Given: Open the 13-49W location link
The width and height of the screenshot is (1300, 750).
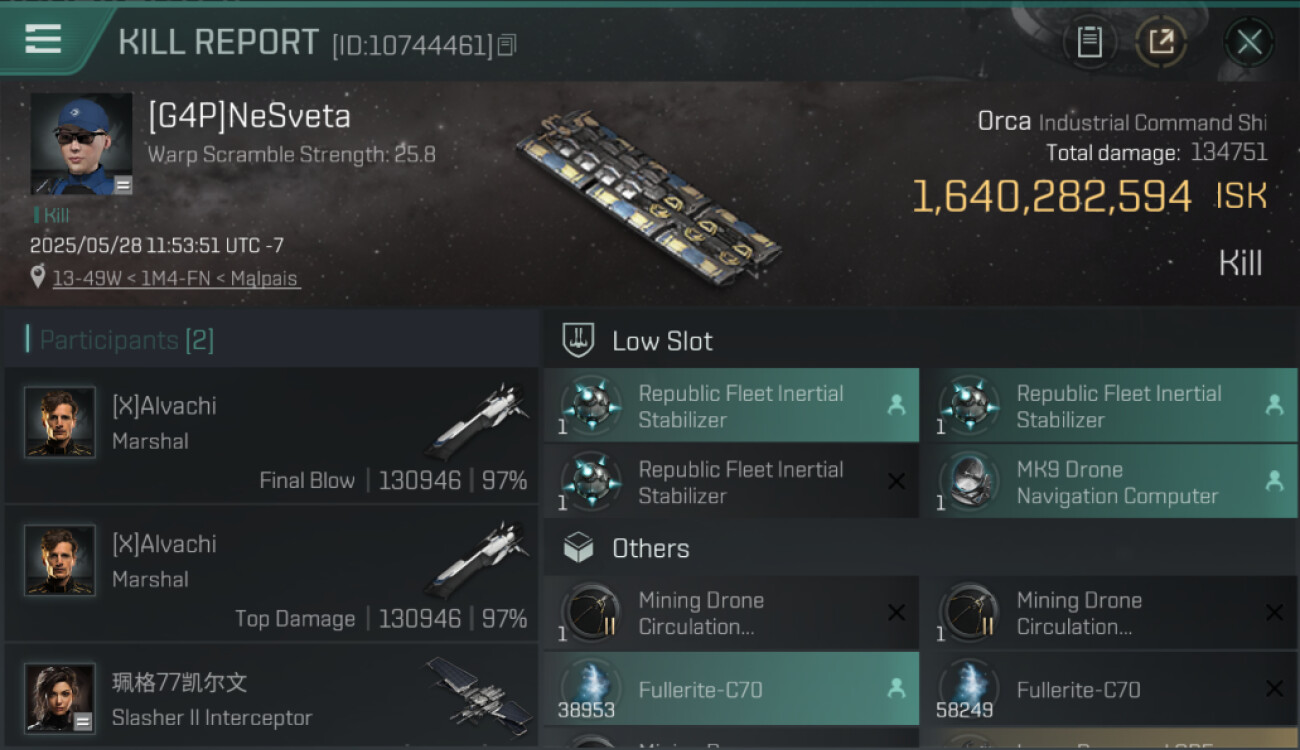Looking at the screenshot, I should click(175, 278).
